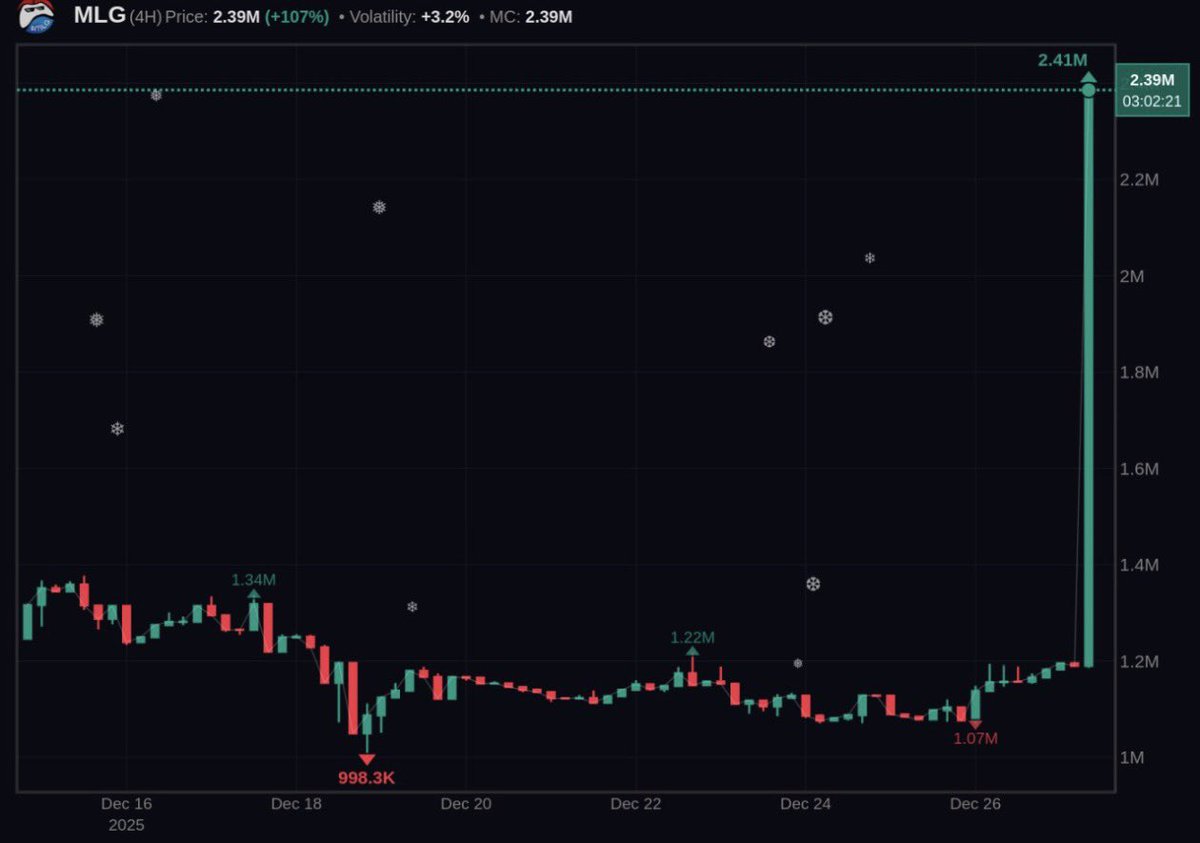Click the Dec 18 date axis label

[296, 804]
